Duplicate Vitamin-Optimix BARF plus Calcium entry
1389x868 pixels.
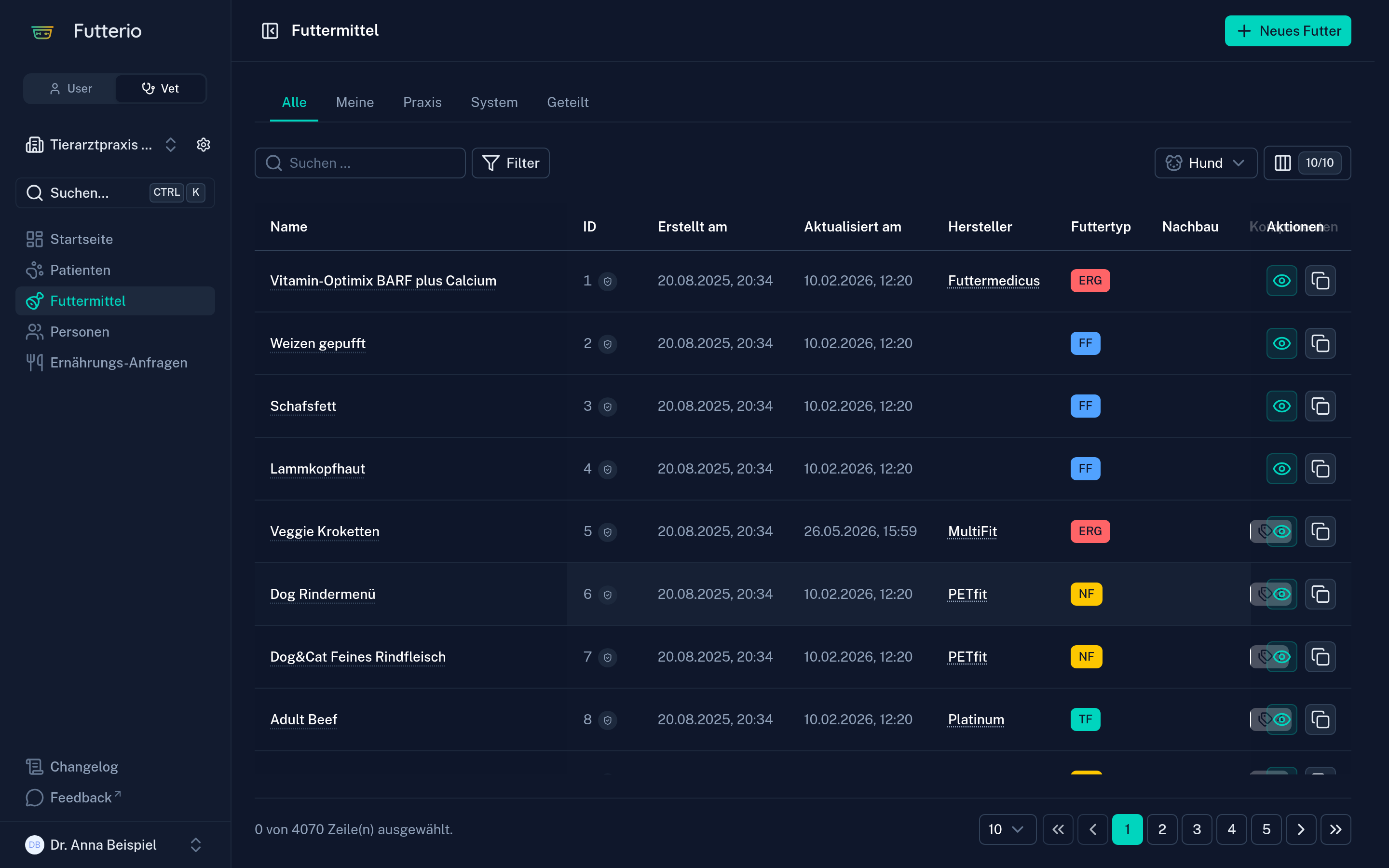1320,281
